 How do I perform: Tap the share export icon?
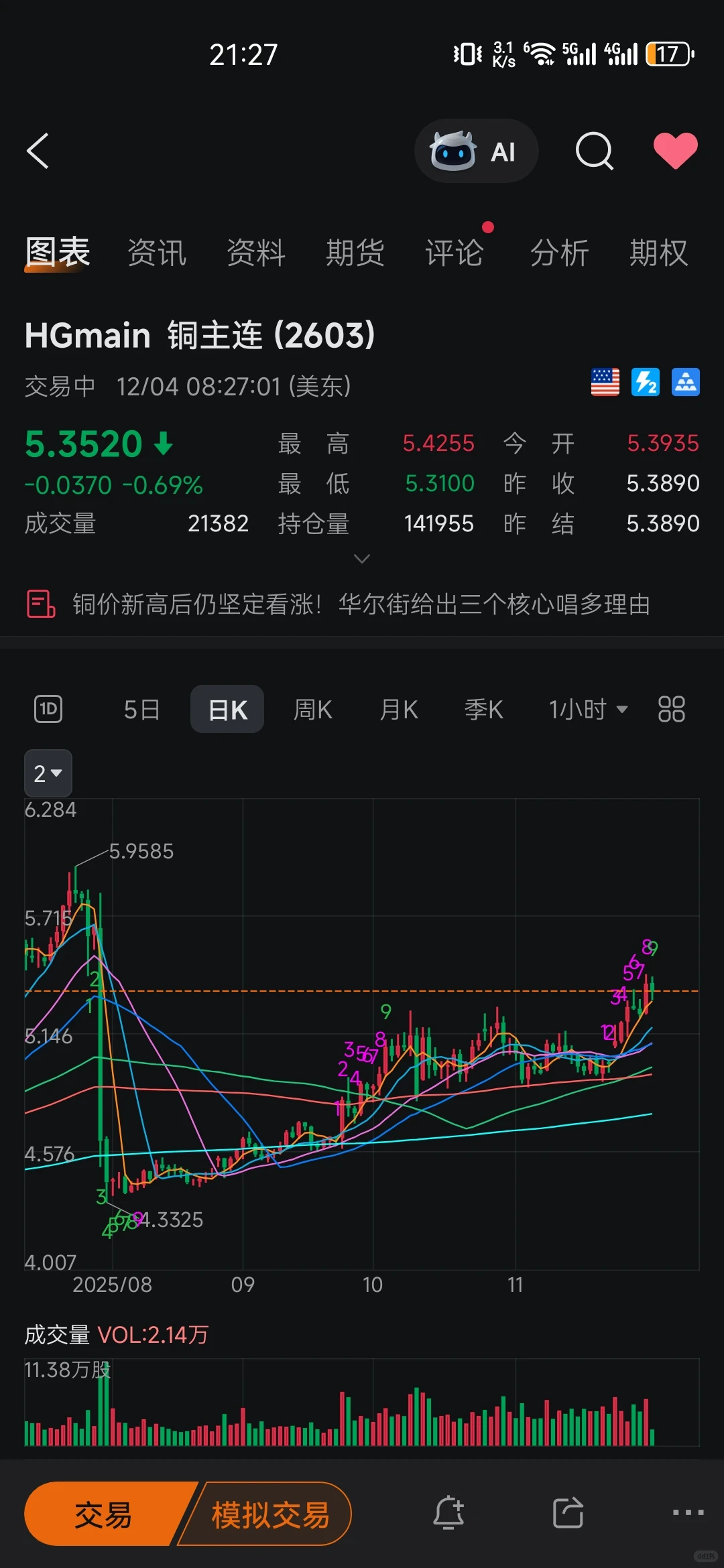pyautogui.click(x=568, y=1513)
